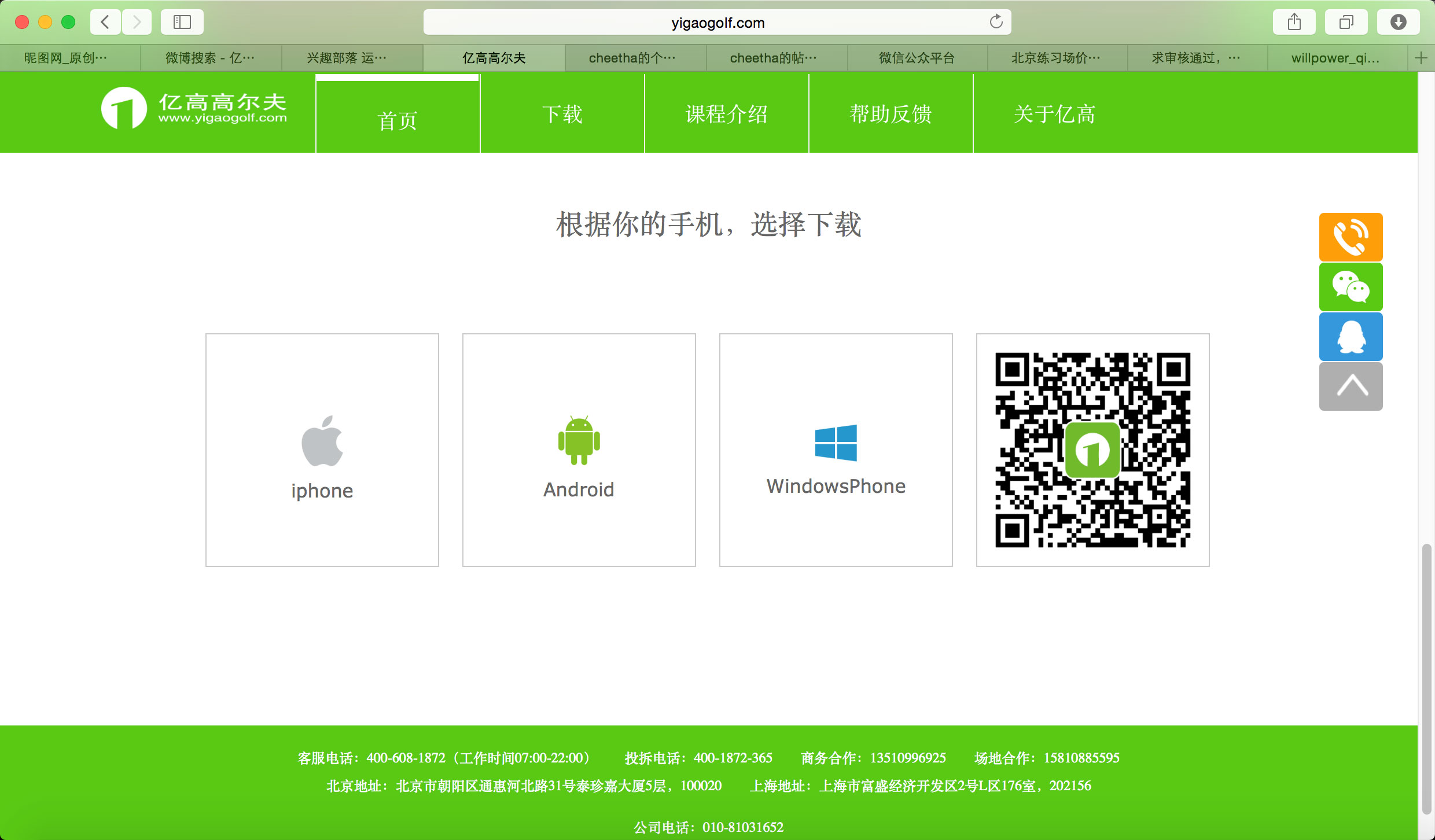Switch to the 微信公众平台 tab
This screenshot has height=840, width=1435.
917,58
